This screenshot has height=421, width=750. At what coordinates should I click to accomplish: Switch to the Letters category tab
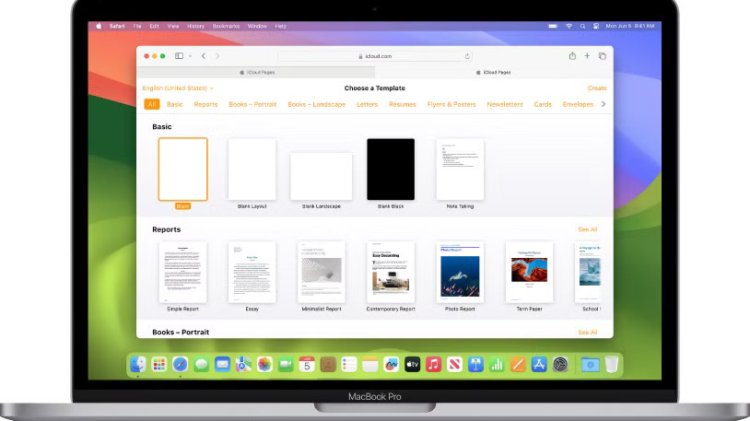367,104
